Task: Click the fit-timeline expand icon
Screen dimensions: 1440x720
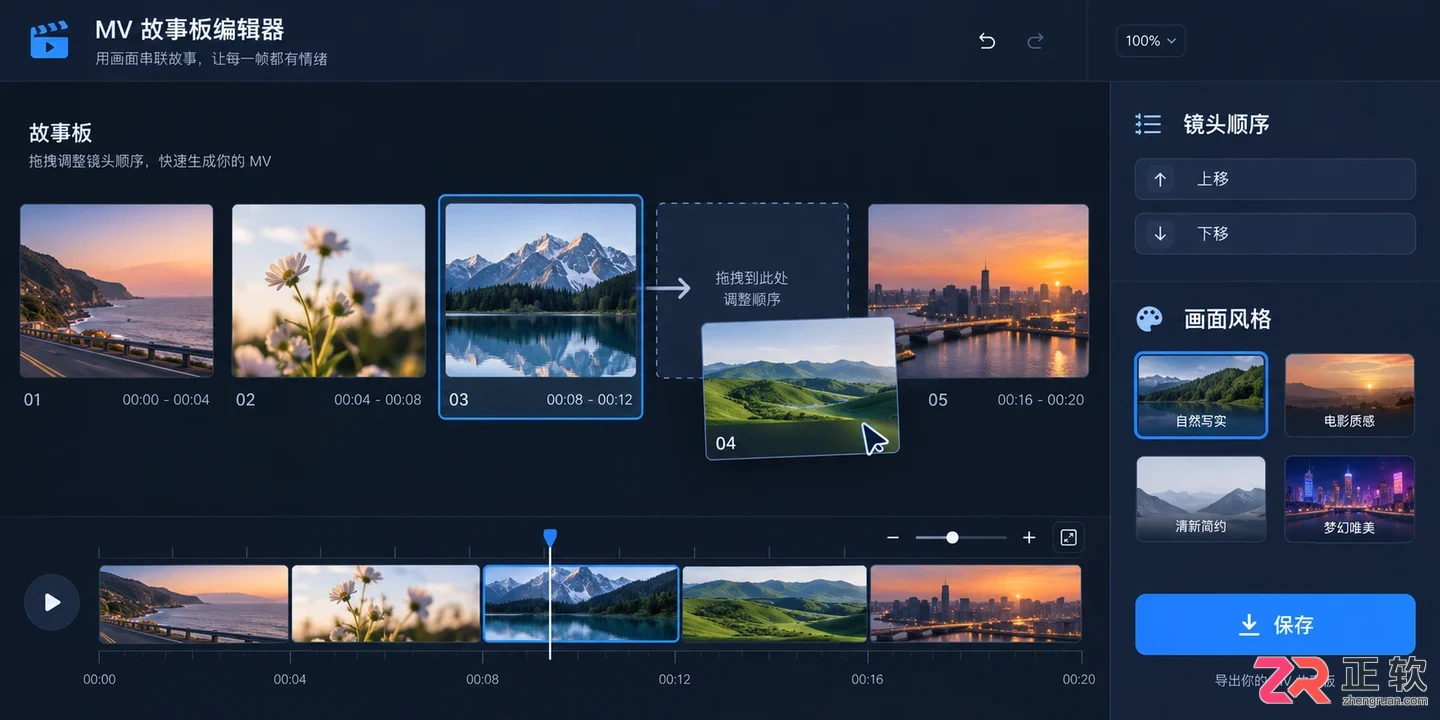Action: click(1068, 538)
